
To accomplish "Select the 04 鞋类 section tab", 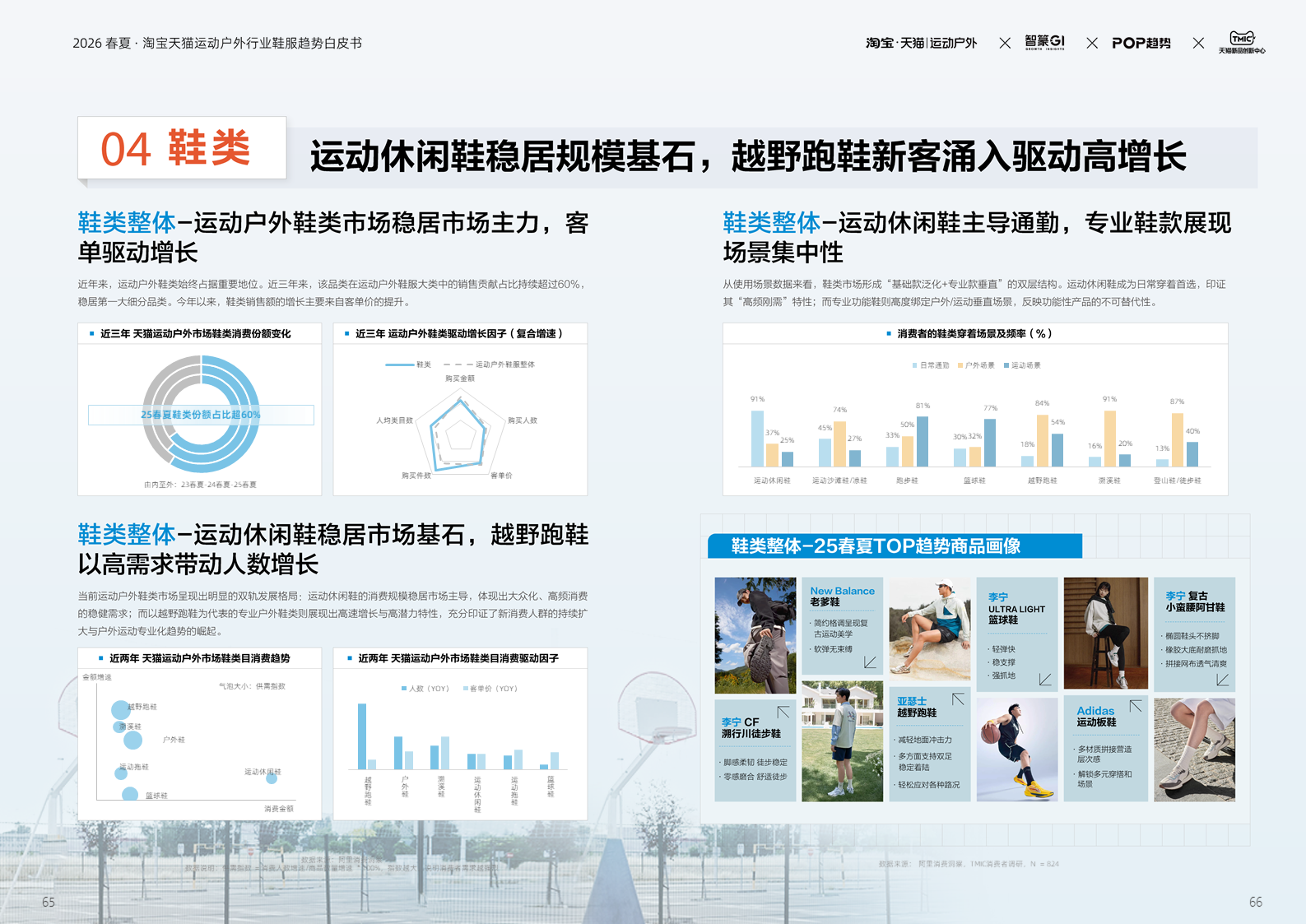I will [182, 148].
